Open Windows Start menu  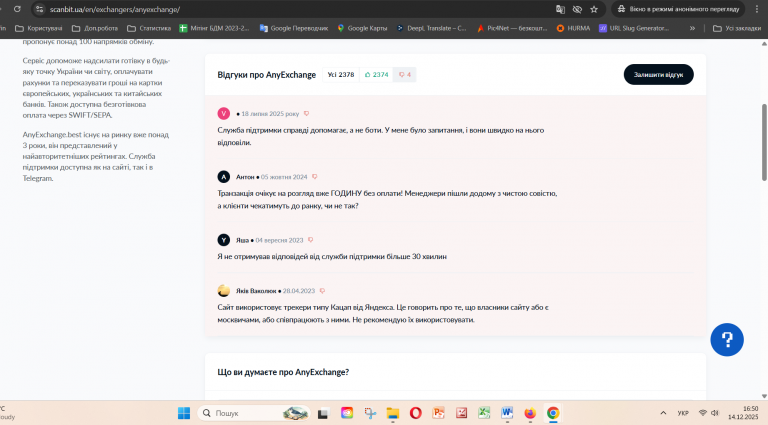[184, 413]
